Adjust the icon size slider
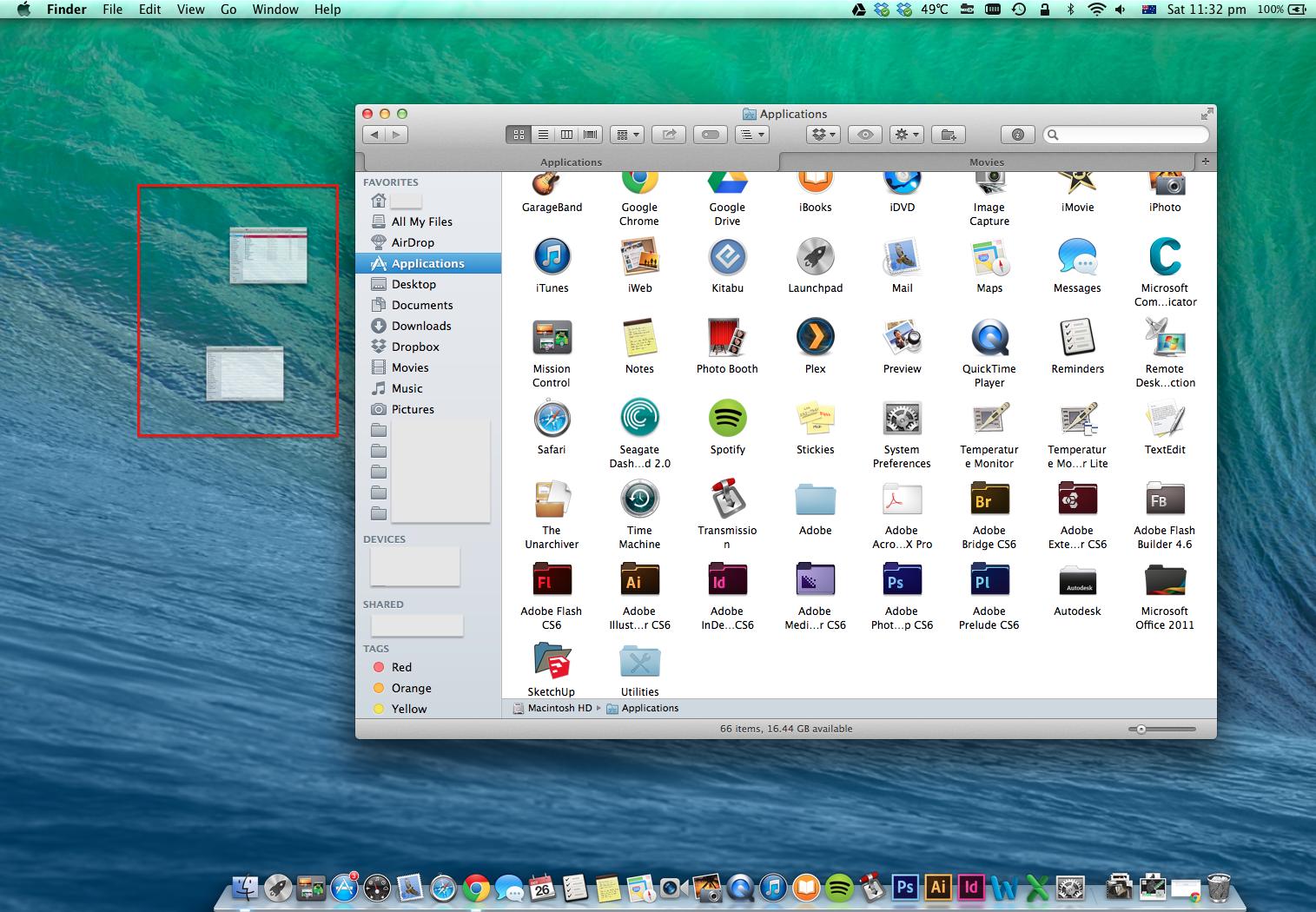 (1141, 730)
